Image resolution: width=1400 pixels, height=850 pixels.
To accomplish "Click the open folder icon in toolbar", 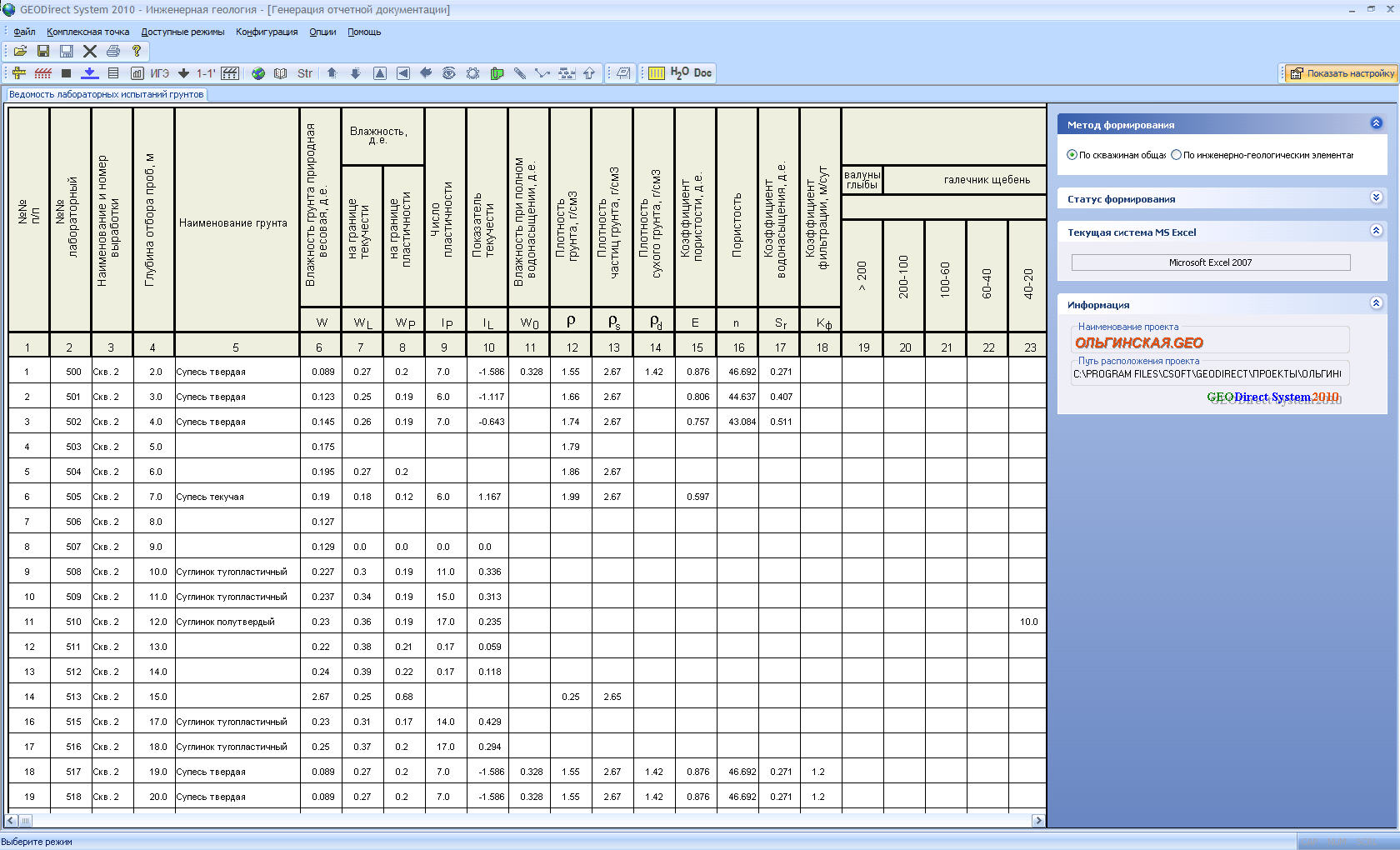I will 20,51.
